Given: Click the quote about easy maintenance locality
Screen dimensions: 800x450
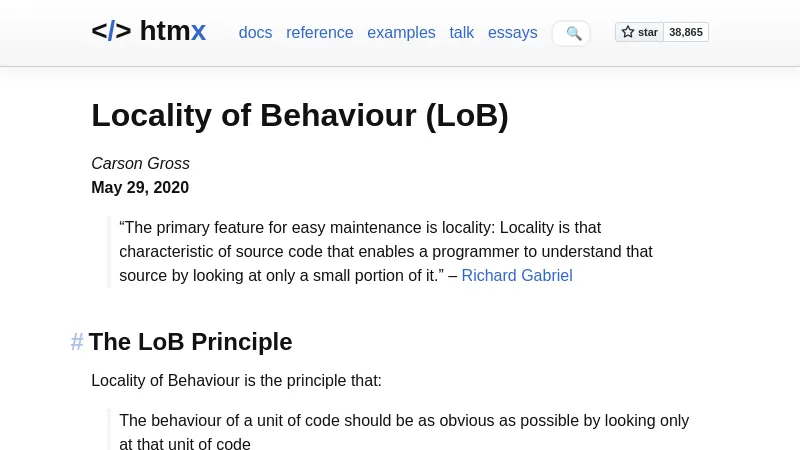Looking at the screenshot, I should click(x=385, y=251).
